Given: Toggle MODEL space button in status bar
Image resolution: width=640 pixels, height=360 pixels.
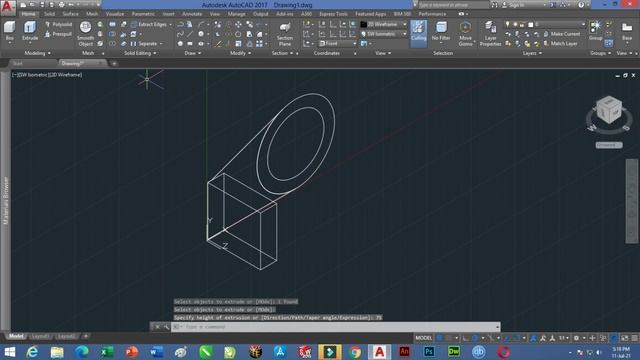Looking at the screenshot, I should [x=424, y=338].
